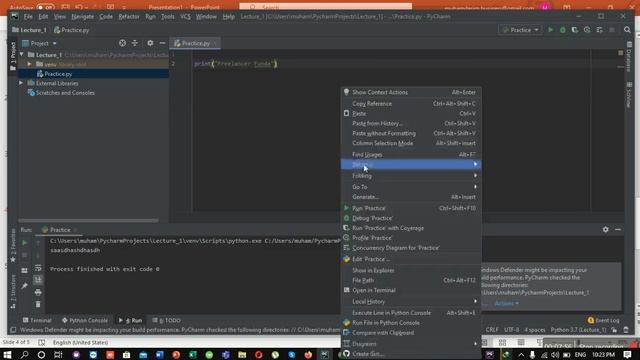
Task: Print the run output with printer icon
Action: [38, 292]
